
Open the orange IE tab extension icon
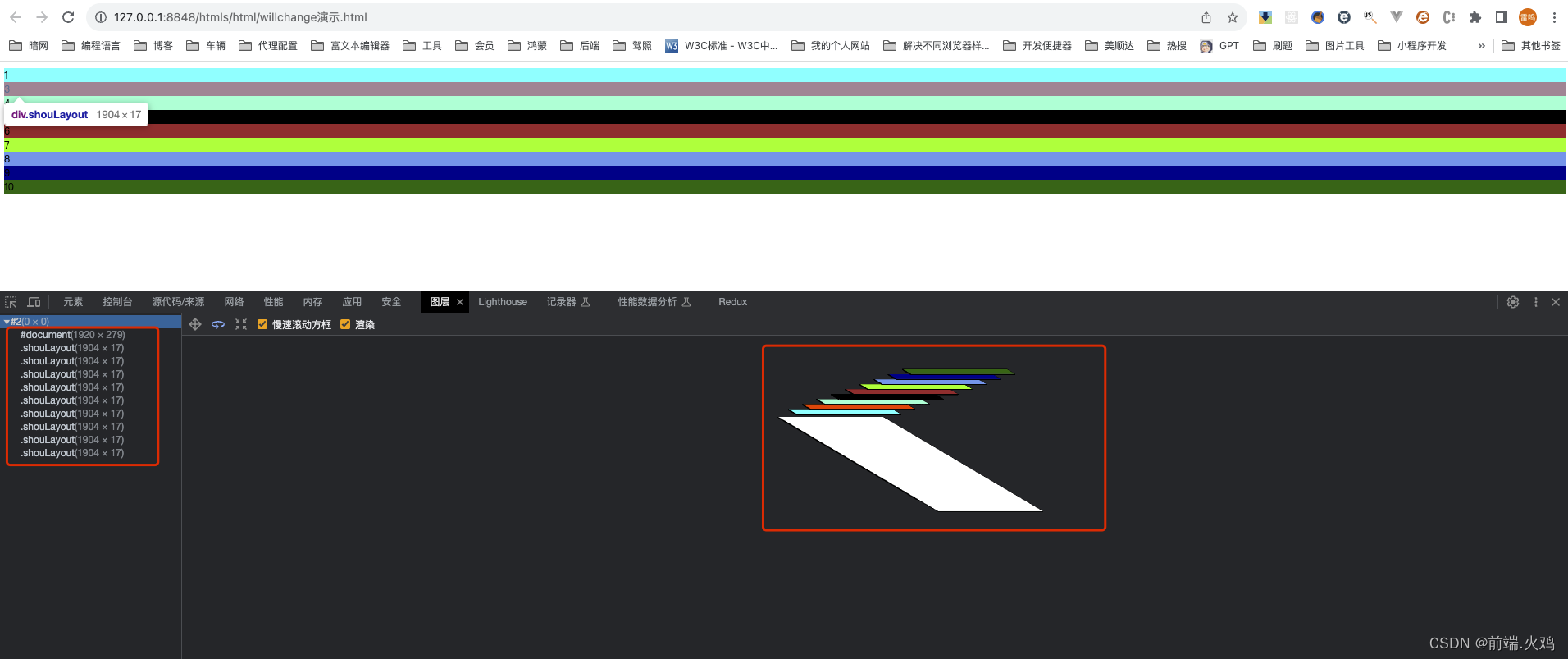[1423, 17]
